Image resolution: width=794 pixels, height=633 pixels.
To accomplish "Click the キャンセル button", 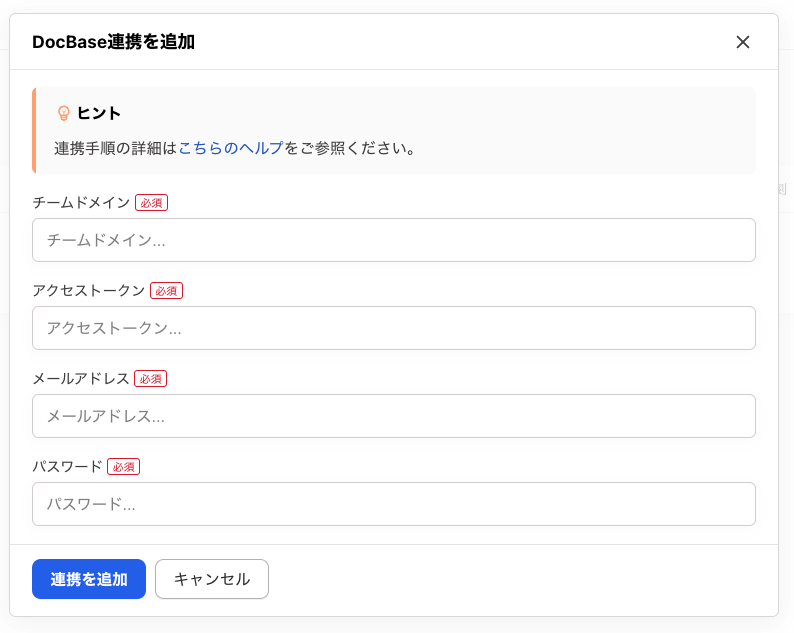I will click(x=212, y=579).
